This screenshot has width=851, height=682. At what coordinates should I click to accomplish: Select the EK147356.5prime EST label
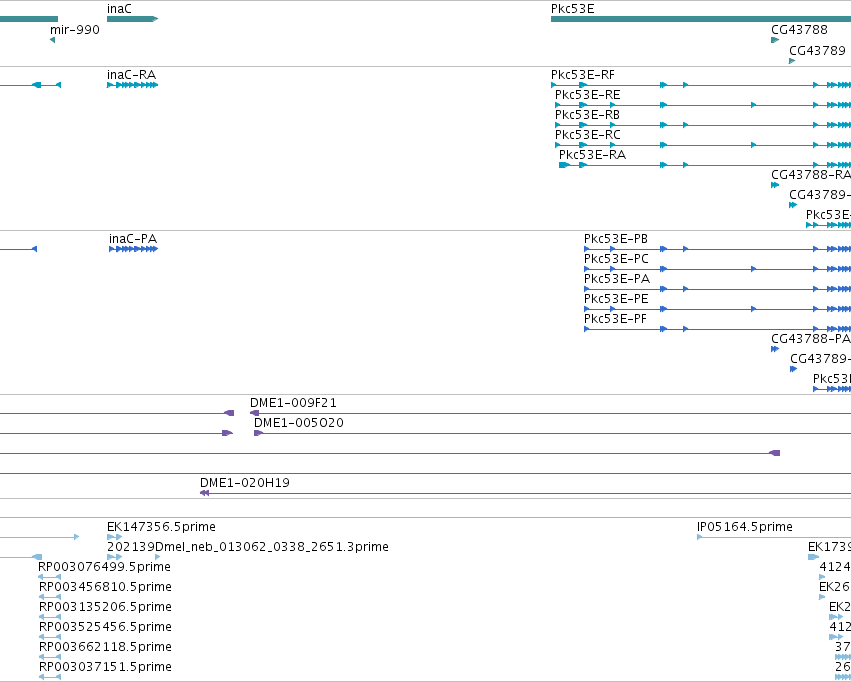161,527
